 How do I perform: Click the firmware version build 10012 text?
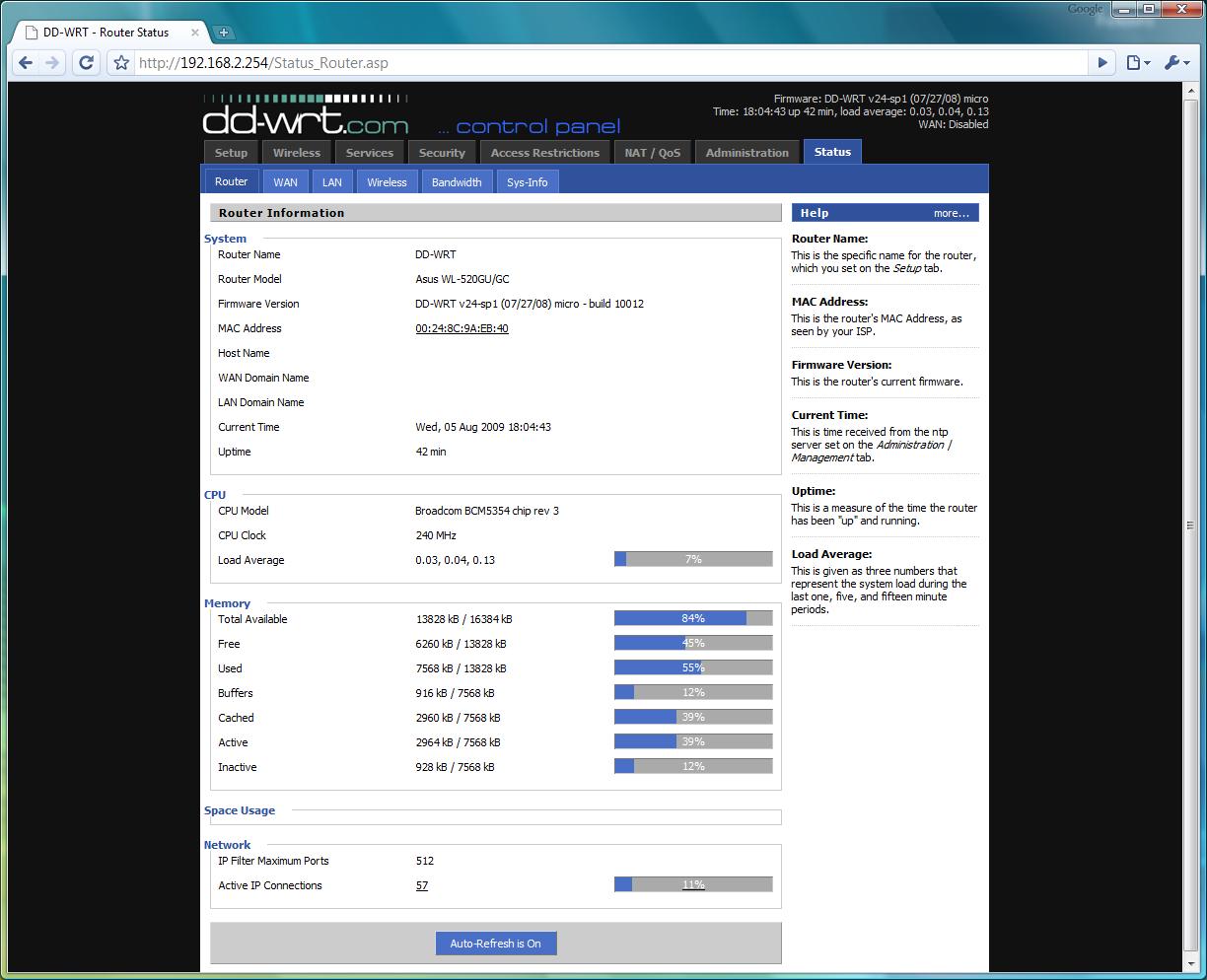[530, 304]
